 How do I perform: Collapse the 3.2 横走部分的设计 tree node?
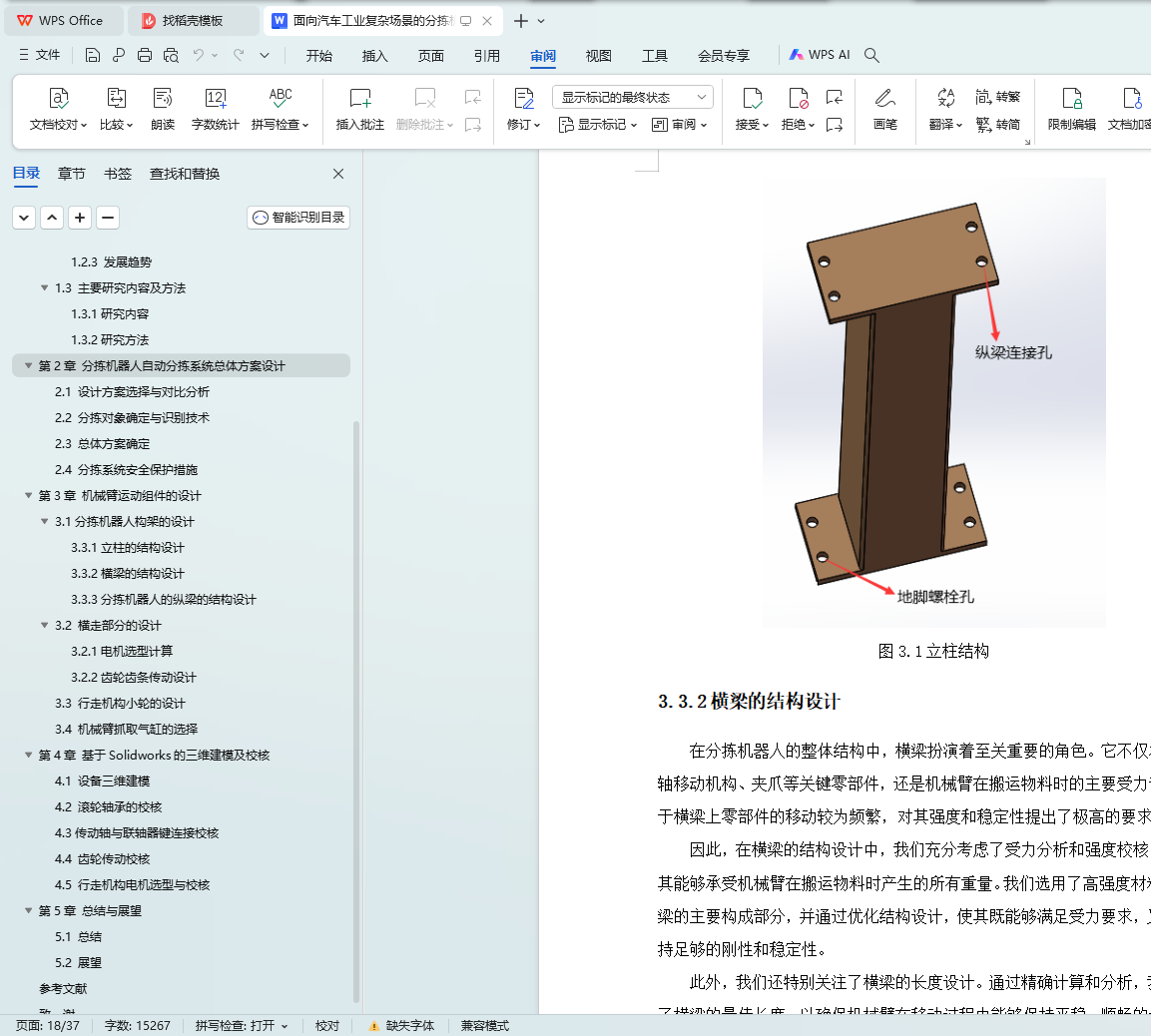point(44,626)
